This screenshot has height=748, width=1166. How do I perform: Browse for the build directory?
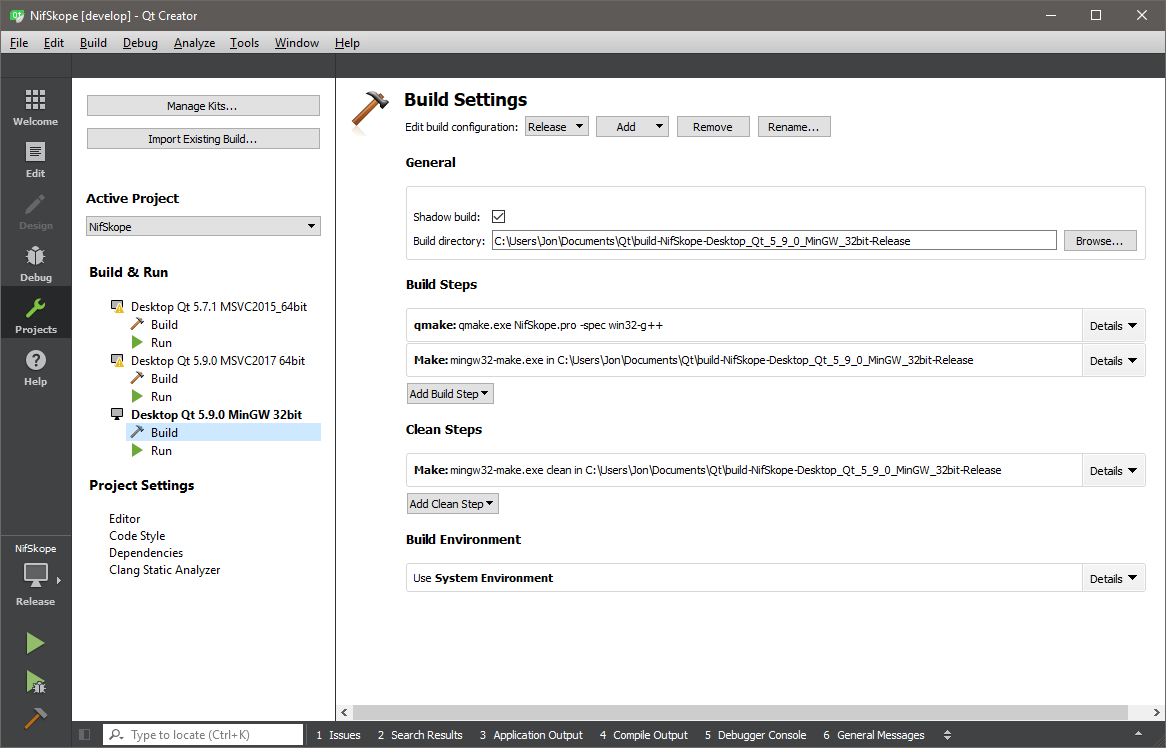(1100, 240)
